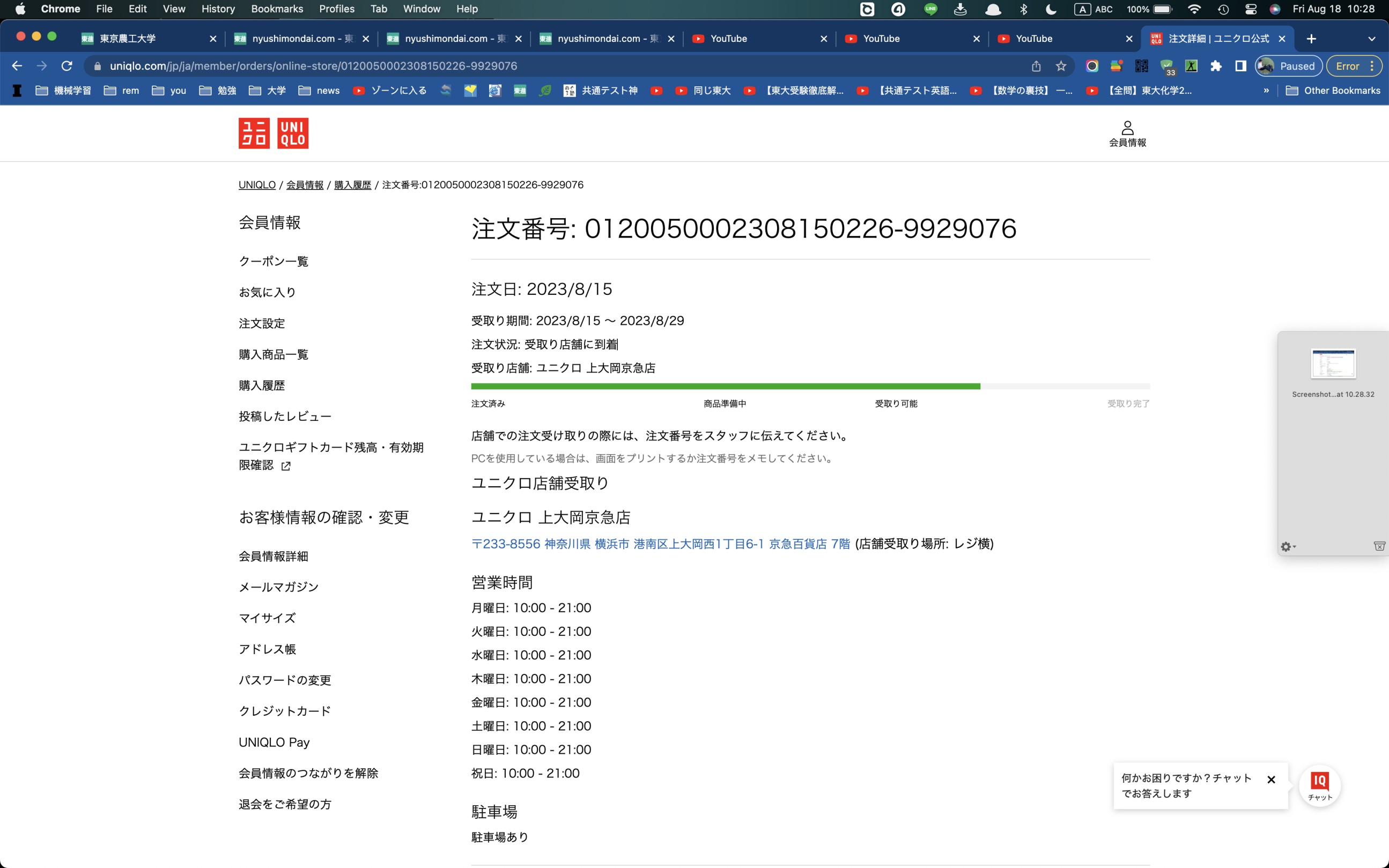Image resolution: width=1389 pixels, height=868 pixels.
Task: Click the Error update button
Action: pos(1354,66)
